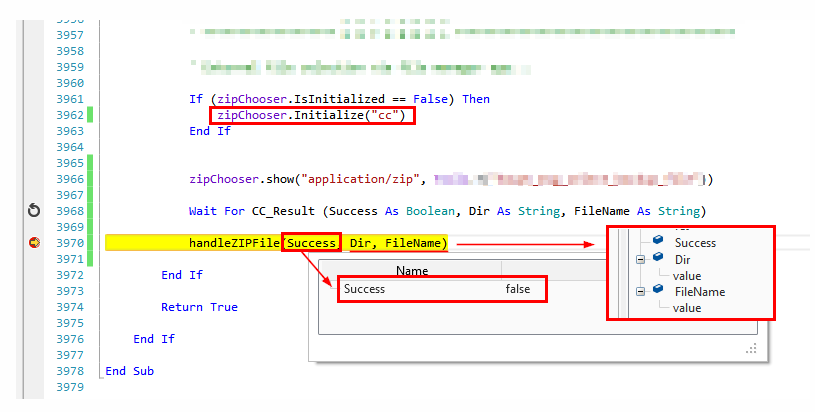Click the tooltip resize grip
Screen dimensions: 815x412
click(751, 349)
